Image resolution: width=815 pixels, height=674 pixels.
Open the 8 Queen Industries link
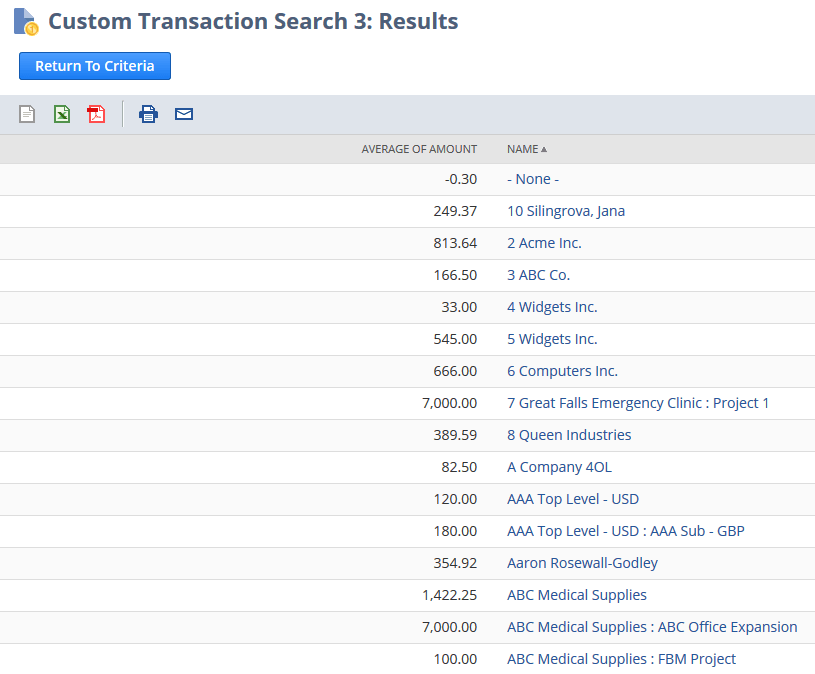569,435
